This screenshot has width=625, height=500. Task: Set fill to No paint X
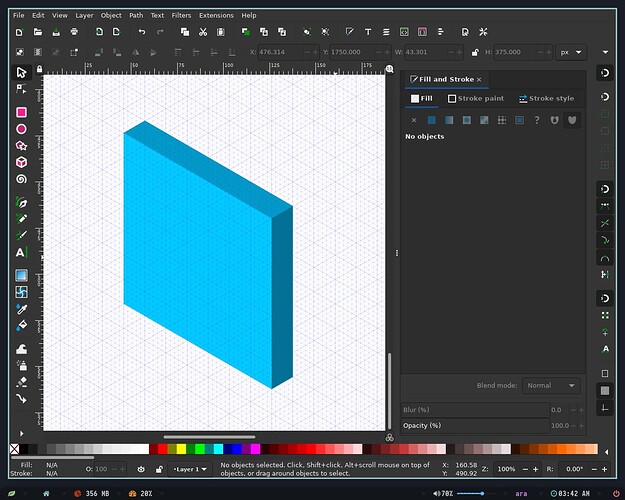414,120
